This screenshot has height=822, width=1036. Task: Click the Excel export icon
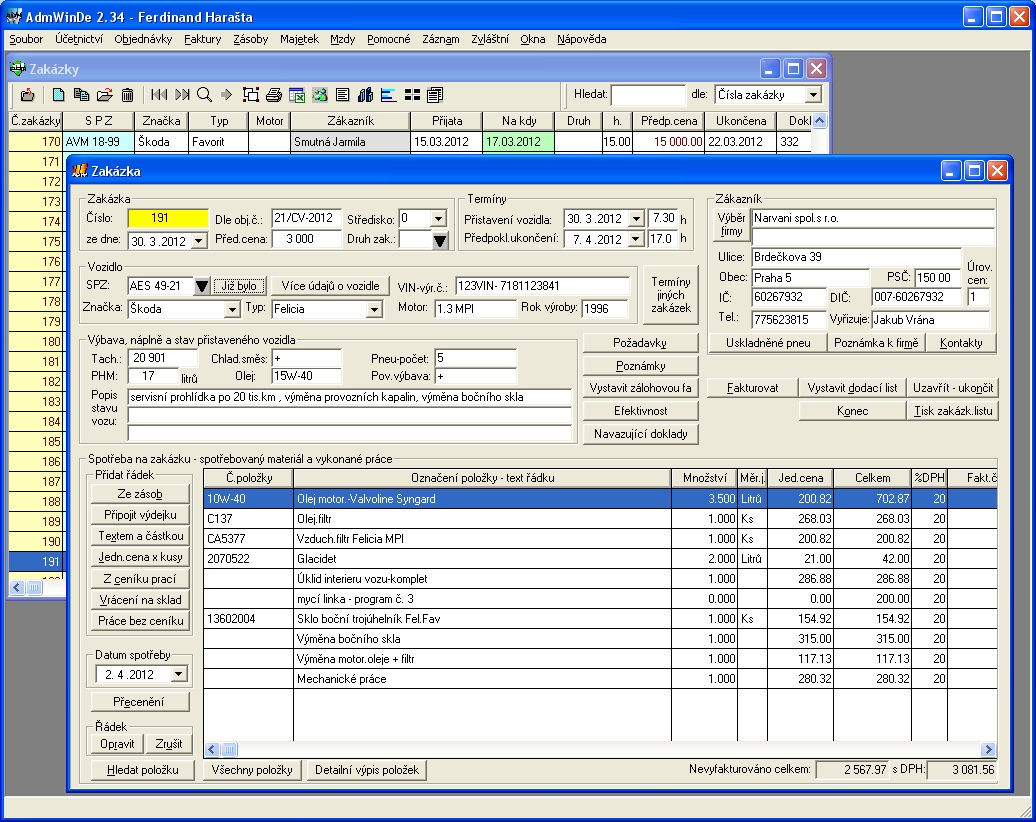tap(297, 95)
